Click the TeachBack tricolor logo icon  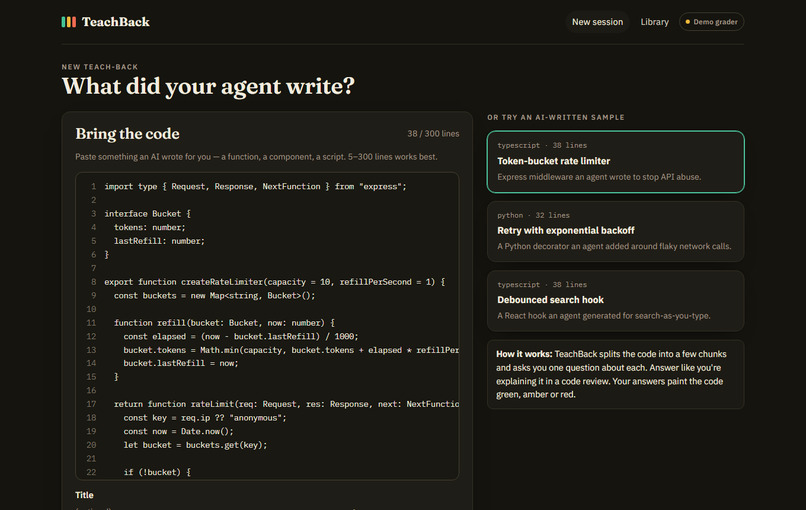point(68,22)
